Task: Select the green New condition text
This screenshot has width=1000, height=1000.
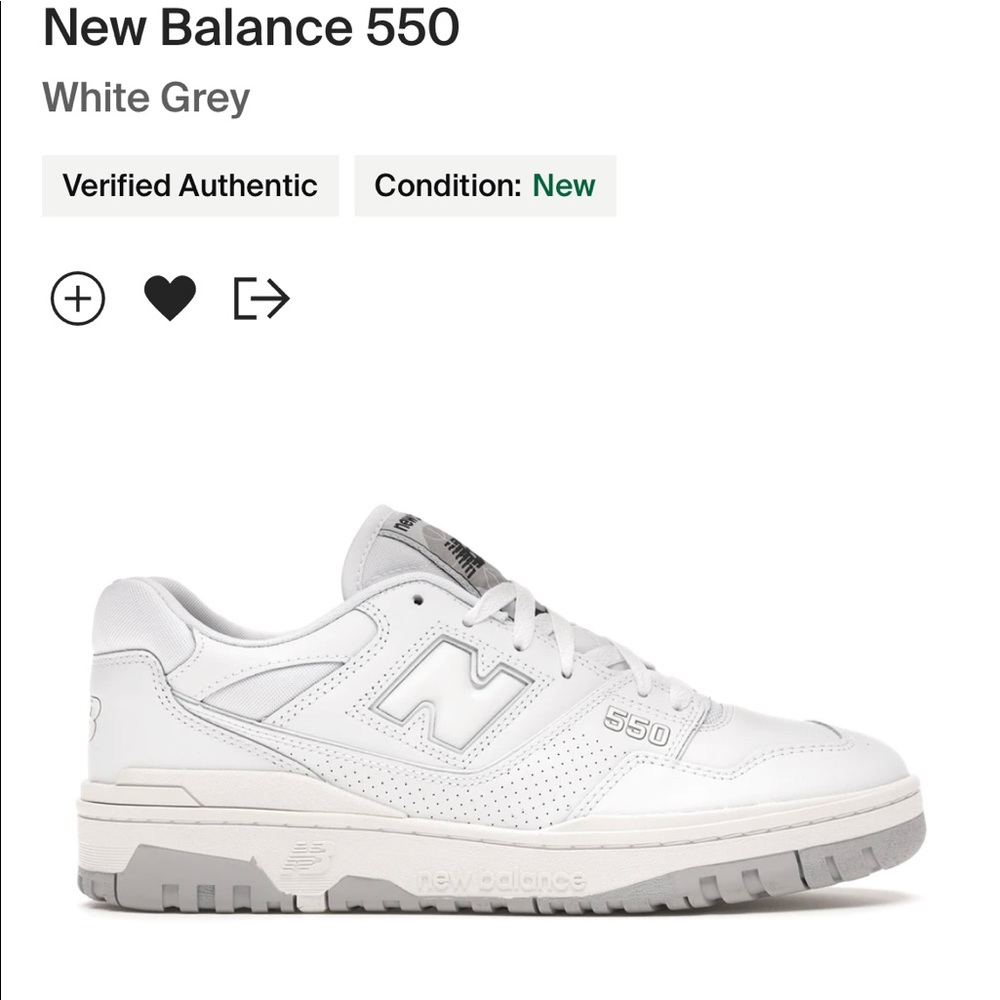Action: pyautogui.click(x=563, y=185)
